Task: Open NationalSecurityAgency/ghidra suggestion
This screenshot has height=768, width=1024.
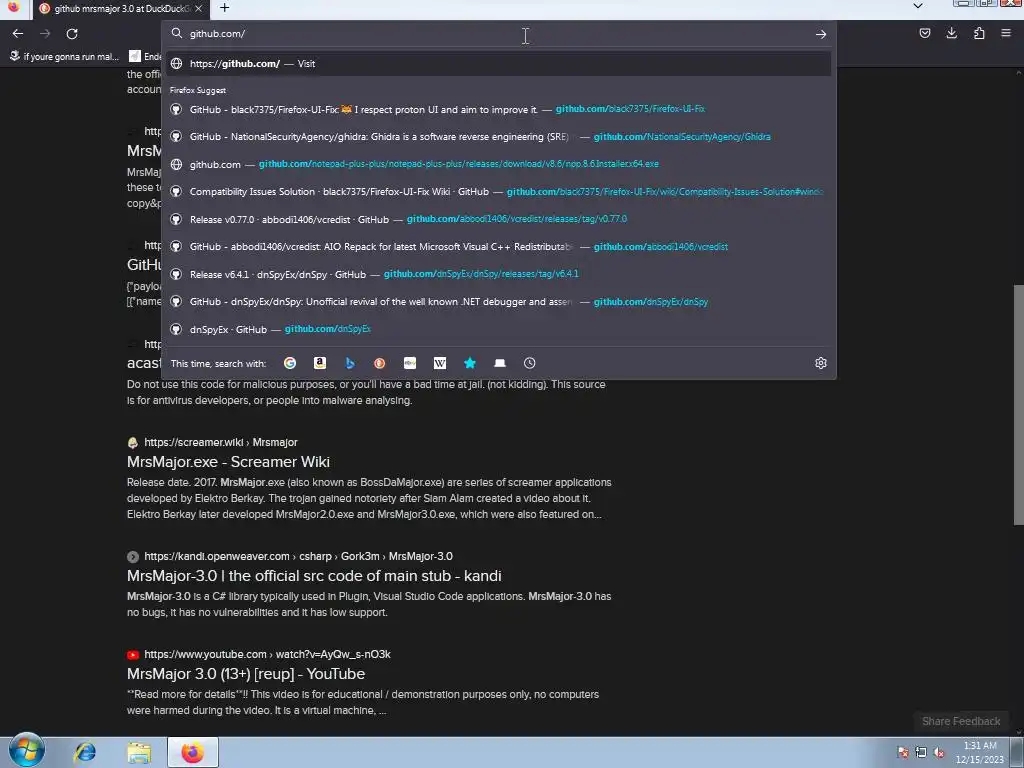Action: (498, 136)
